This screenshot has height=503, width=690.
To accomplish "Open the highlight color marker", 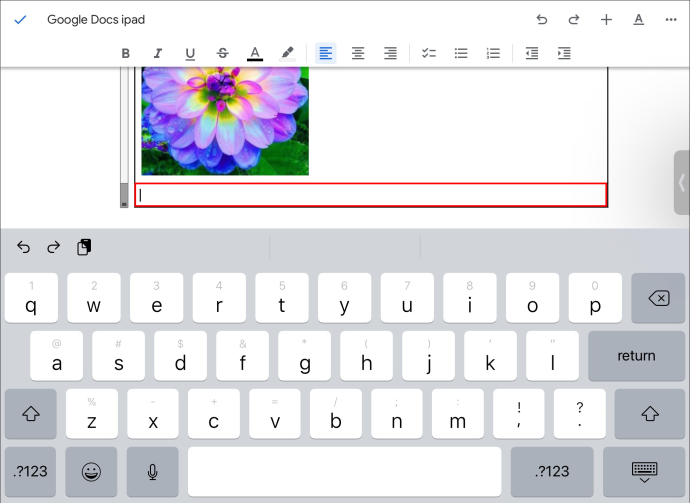I will 287,54.
